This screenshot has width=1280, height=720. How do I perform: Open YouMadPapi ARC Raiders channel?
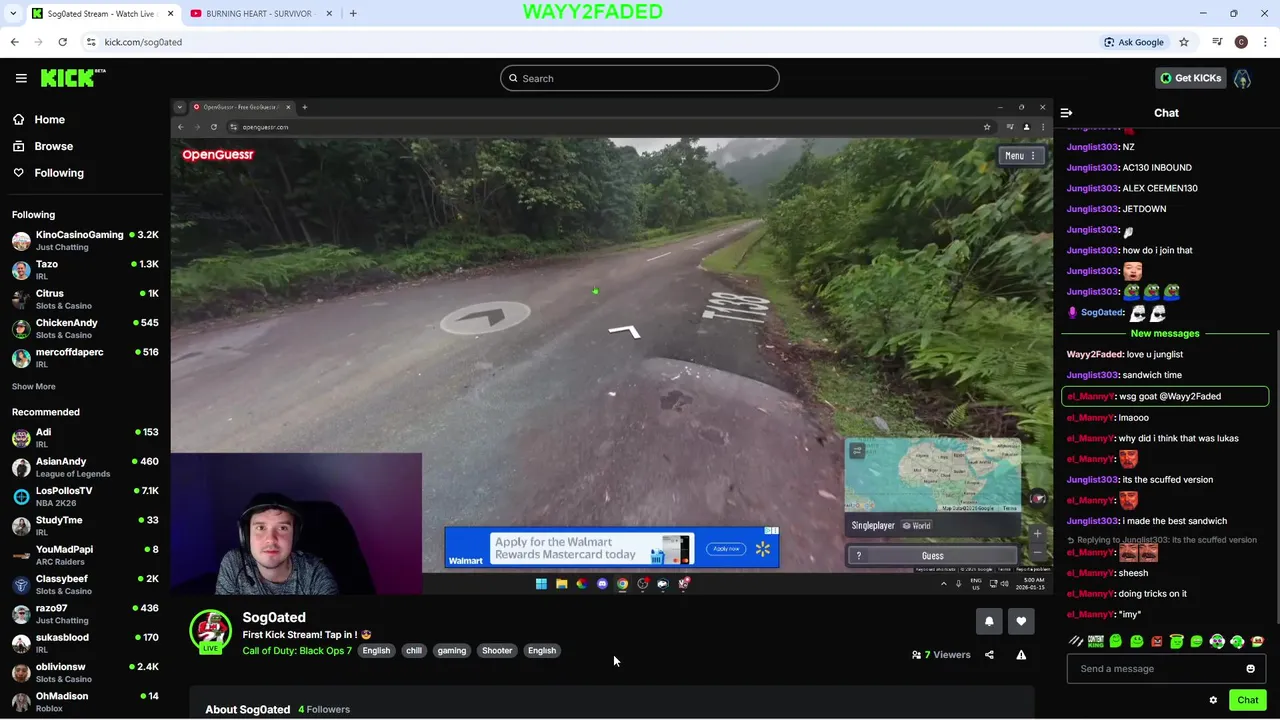(85, 555)
